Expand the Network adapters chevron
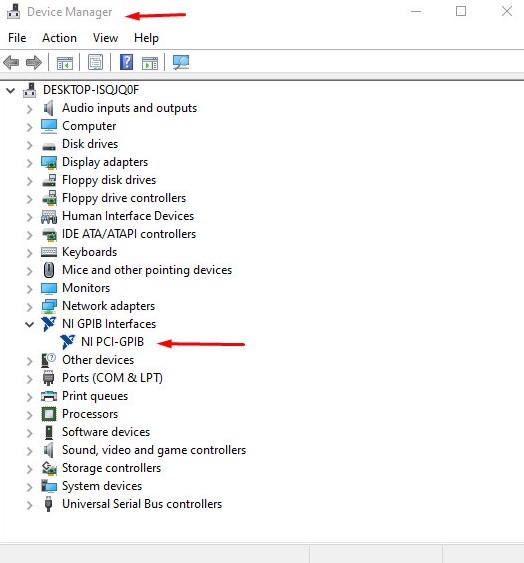Image resolution: width=524 pixels, height=563 pixels. tap(29, 307)
